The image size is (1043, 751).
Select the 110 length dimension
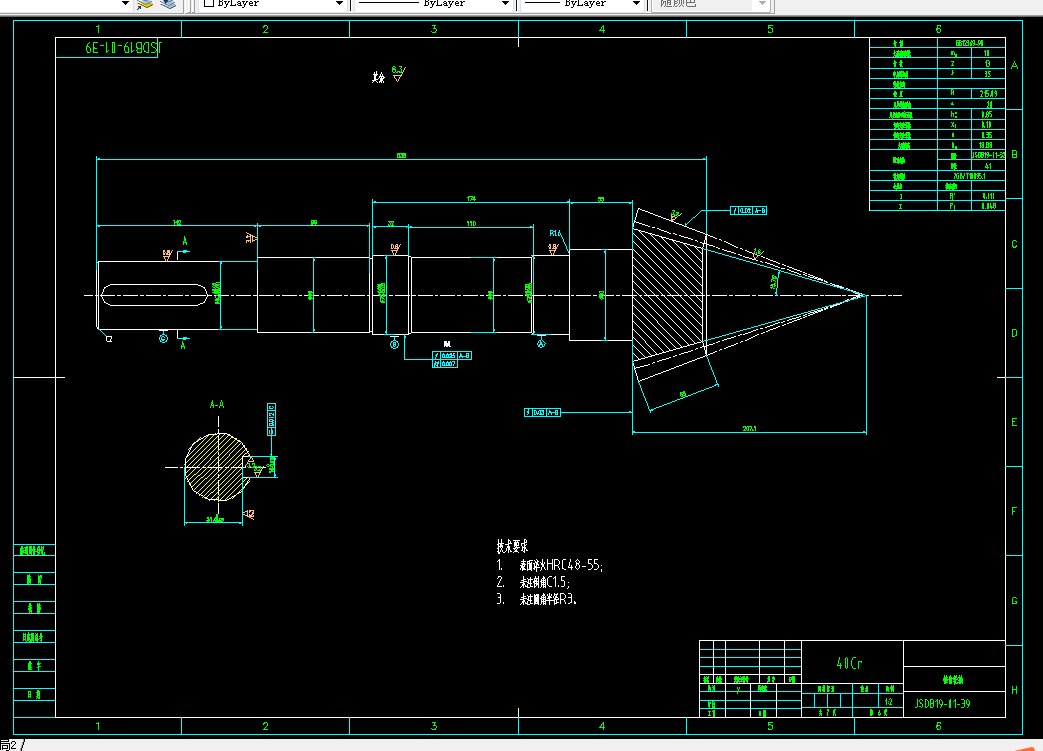coord(471,224)
